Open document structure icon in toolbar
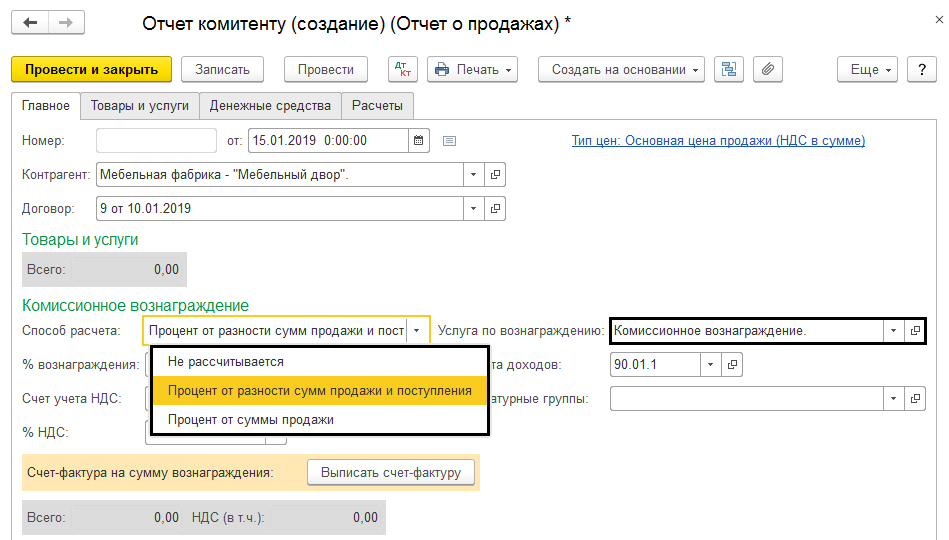 point(729,69)
